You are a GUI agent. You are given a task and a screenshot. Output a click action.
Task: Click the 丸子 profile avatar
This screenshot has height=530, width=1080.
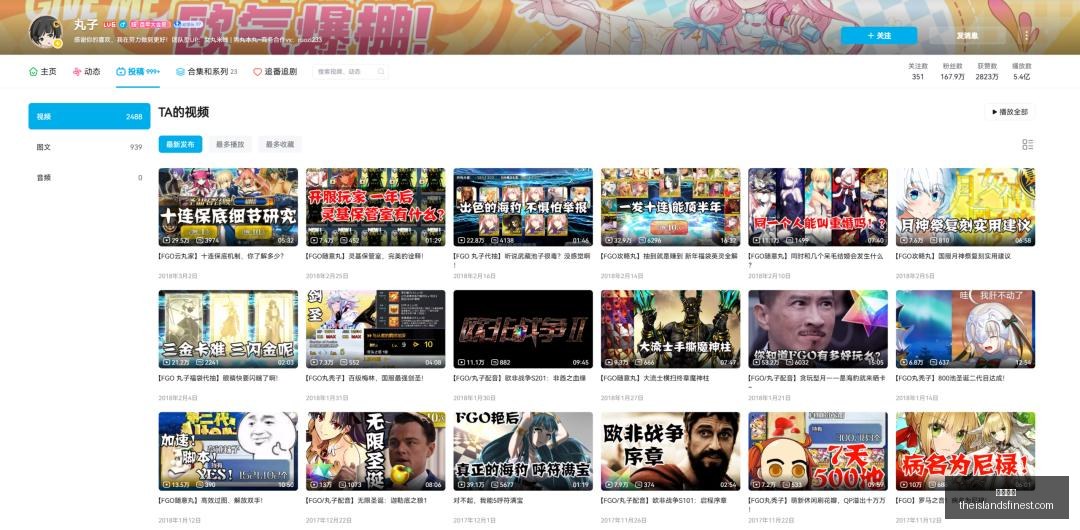tap(46, 32)
